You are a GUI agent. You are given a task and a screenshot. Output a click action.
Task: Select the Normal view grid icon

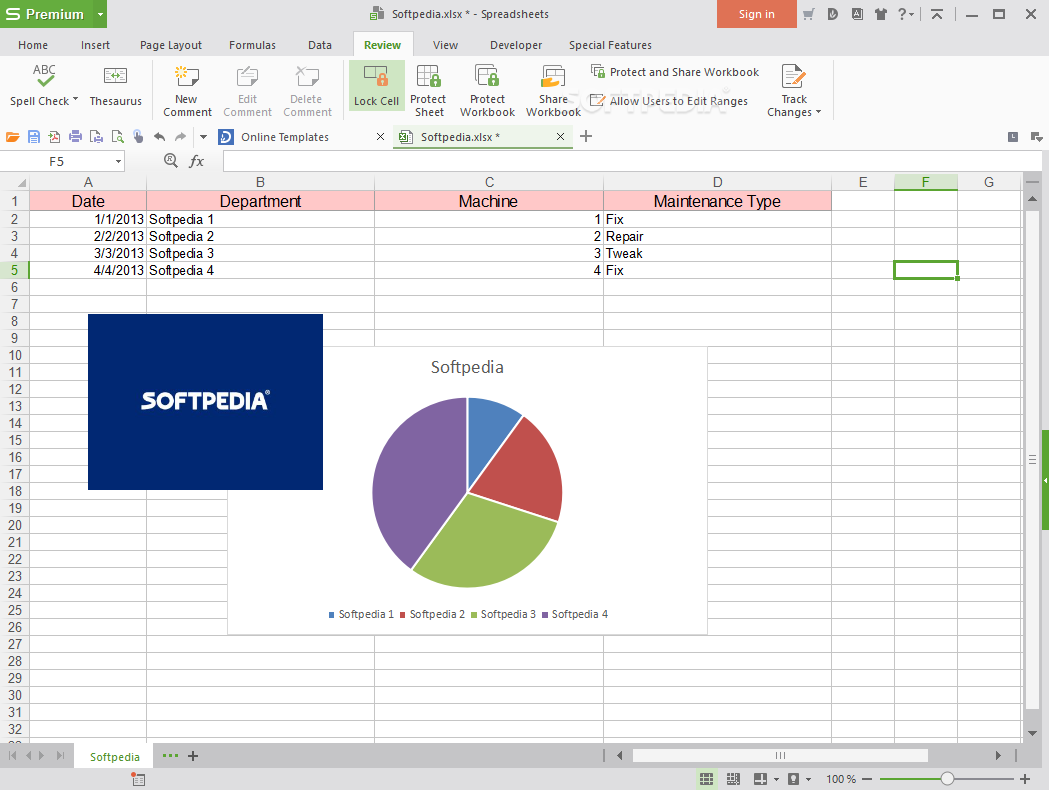[x=706, y=779]
